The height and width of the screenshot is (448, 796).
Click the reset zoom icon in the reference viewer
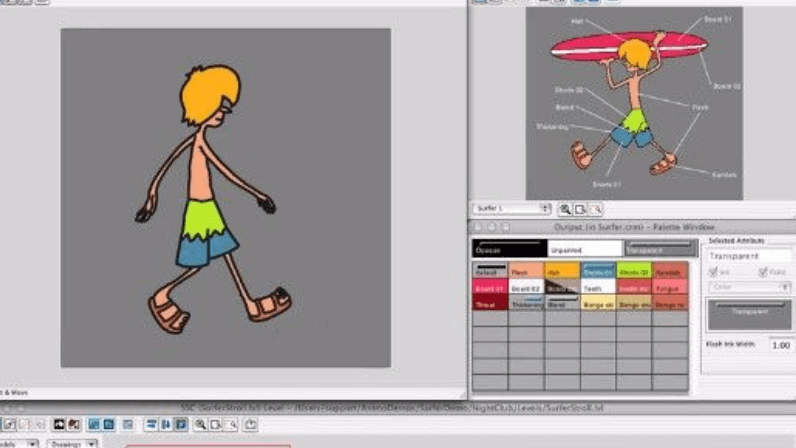click(597, 209)
